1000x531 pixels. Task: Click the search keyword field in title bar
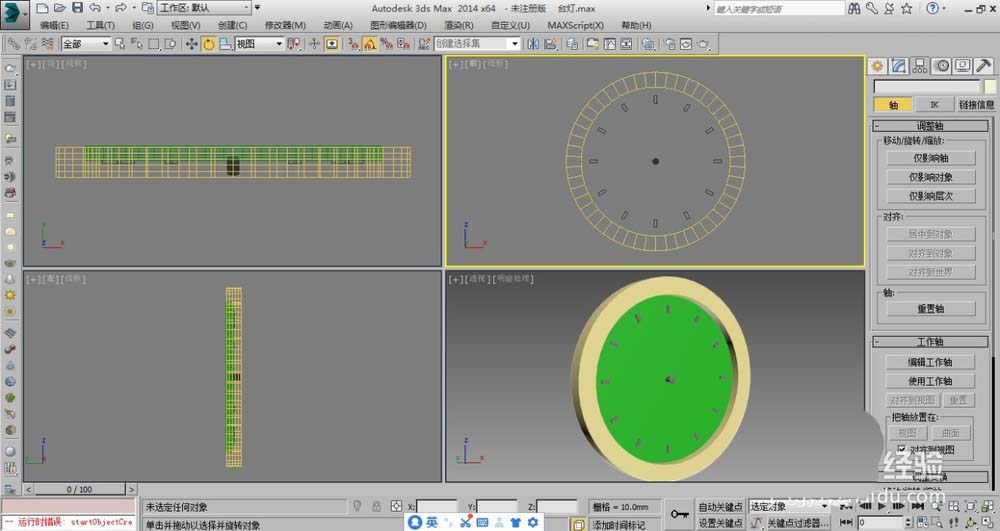tap(779, 9)
